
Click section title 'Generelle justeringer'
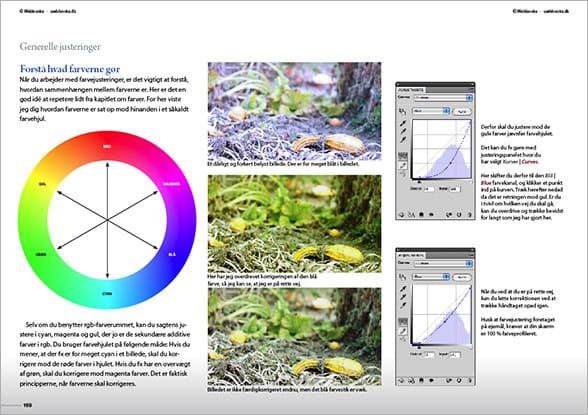click(x=60, y=47)
